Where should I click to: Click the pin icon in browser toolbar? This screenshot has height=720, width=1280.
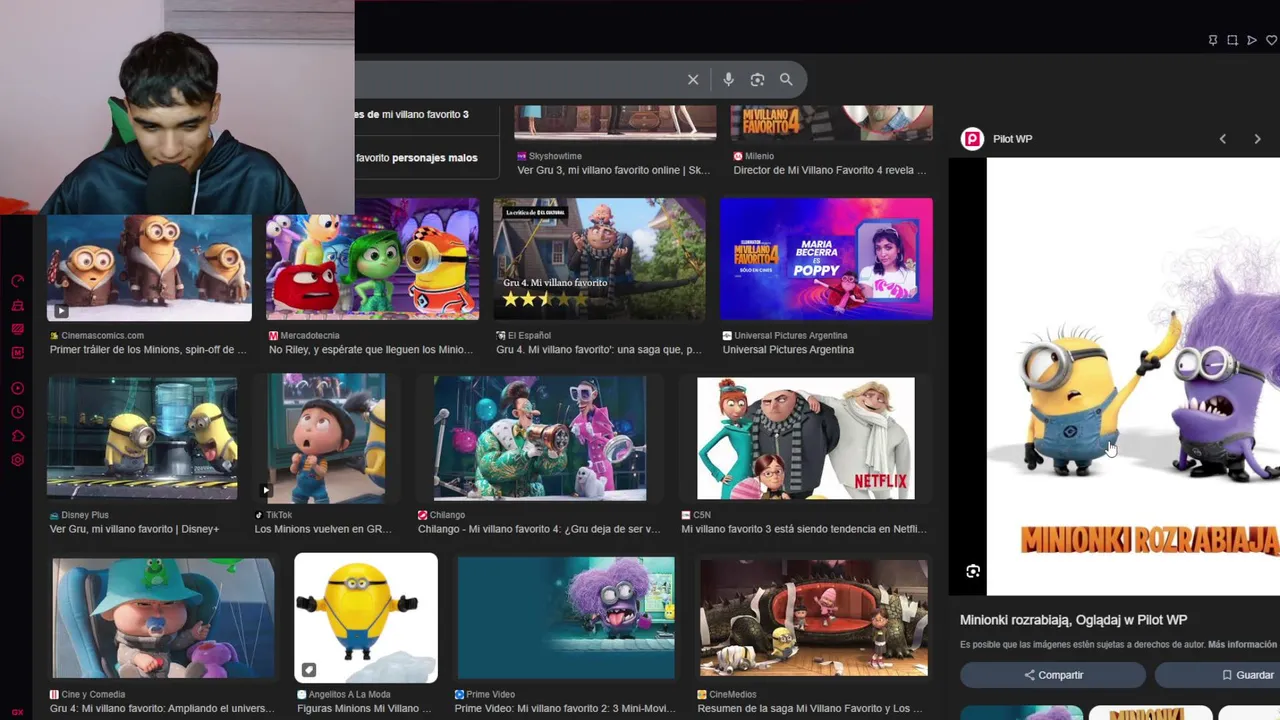(1213, 40)
